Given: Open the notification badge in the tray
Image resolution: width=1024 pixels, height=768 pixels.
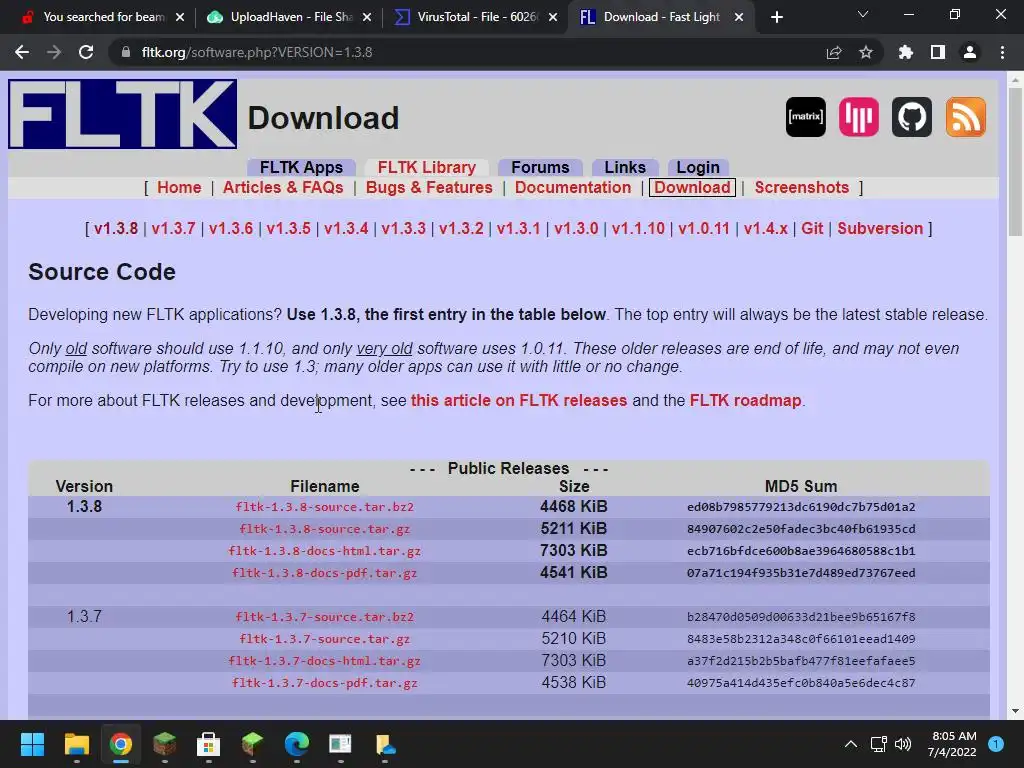Looking at the screenshot, I should coord(996,744).
